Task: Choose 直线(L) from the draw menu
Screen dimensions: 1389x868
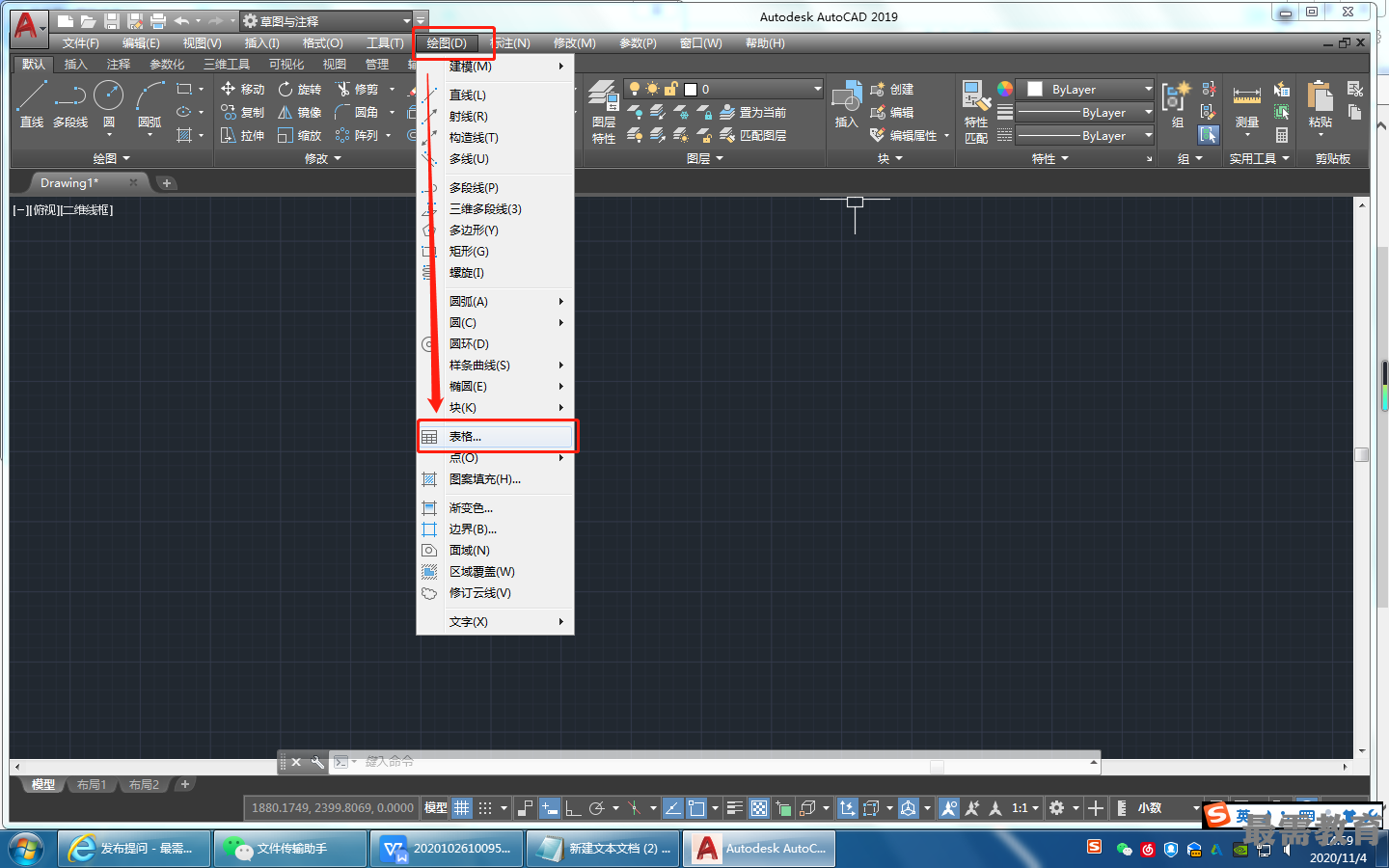Action: pos(496,95)
